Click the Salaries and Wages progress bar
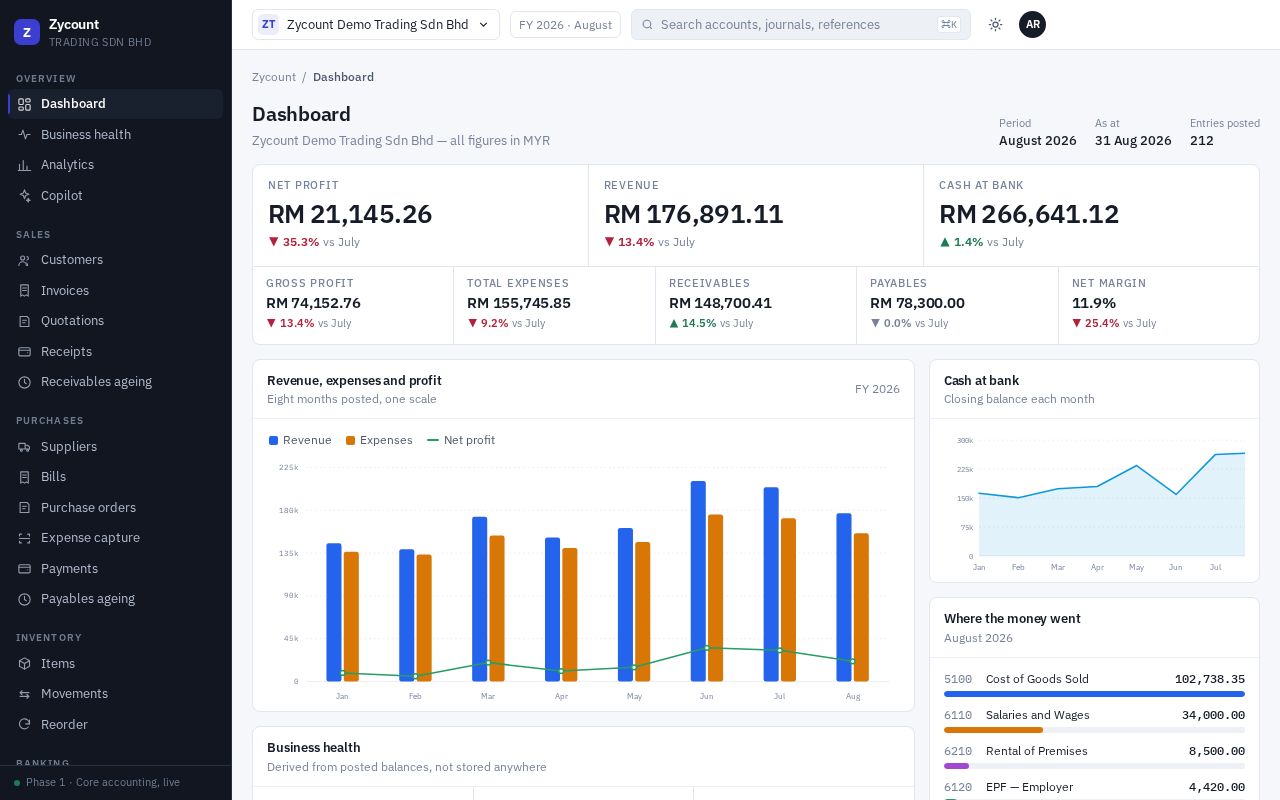This screenshot has height=800, width=1280. pos(1094,730)
